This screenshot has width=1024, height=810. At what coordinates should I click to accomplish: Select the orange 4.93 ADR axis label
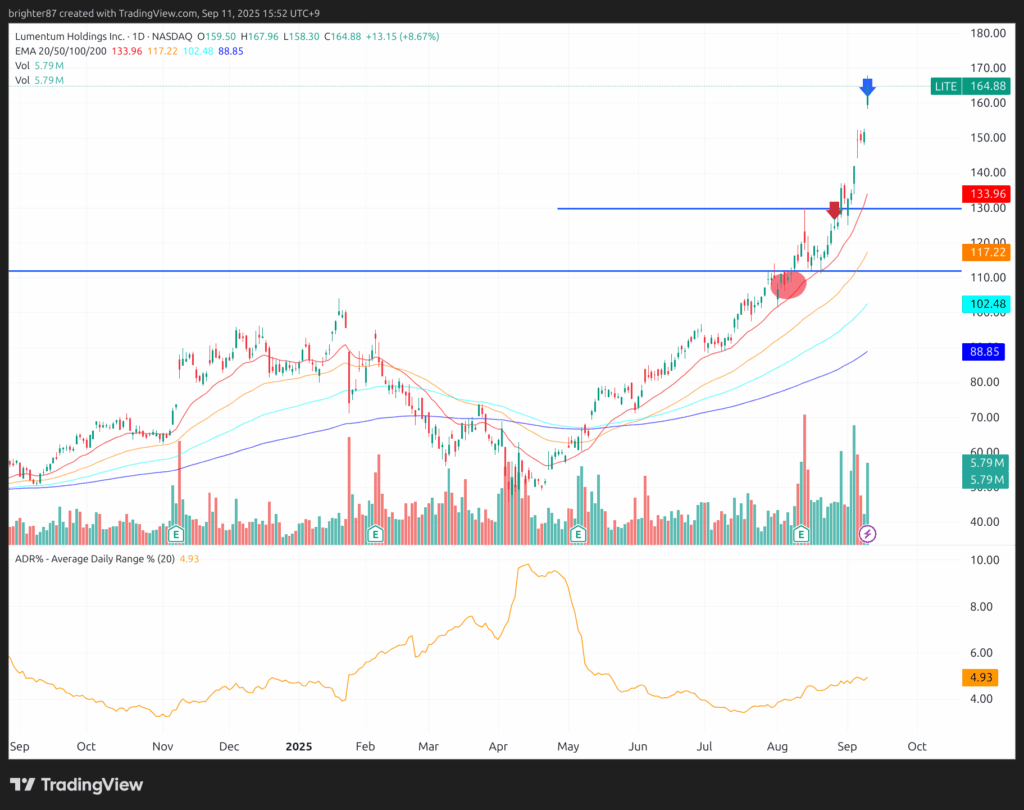980,677
